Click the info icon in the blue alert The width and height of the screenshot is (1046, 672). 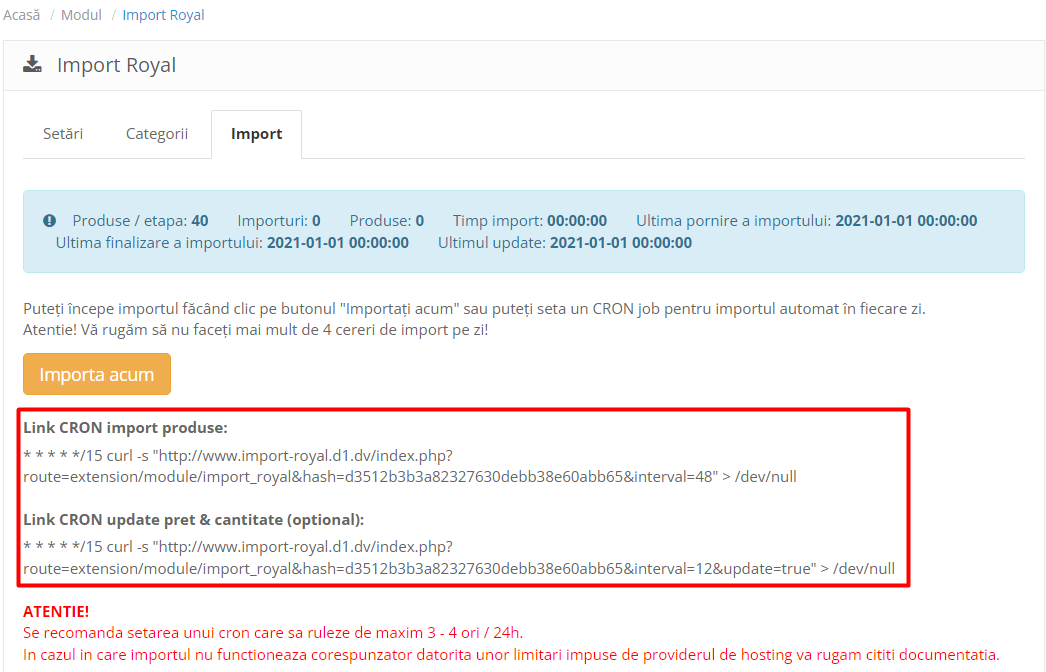coord(50,221)
